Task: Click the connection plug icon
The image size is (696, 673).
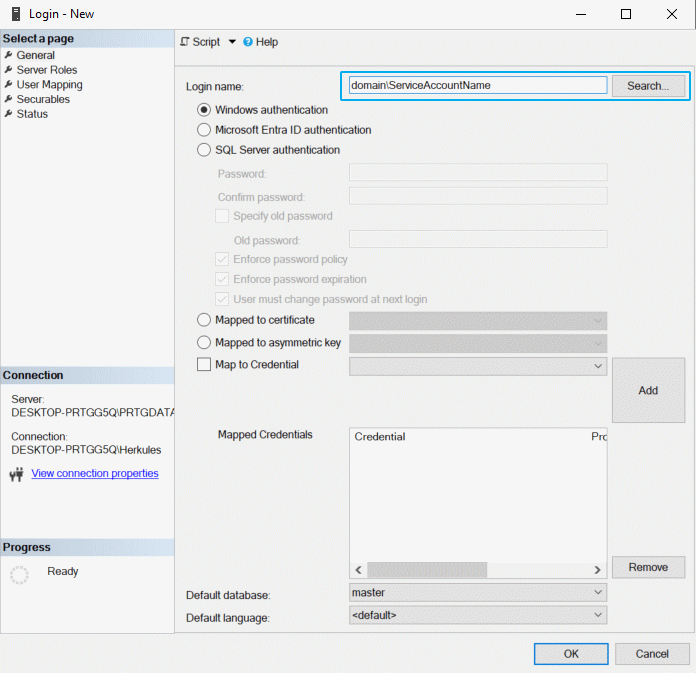Action: tap(17, 474)
